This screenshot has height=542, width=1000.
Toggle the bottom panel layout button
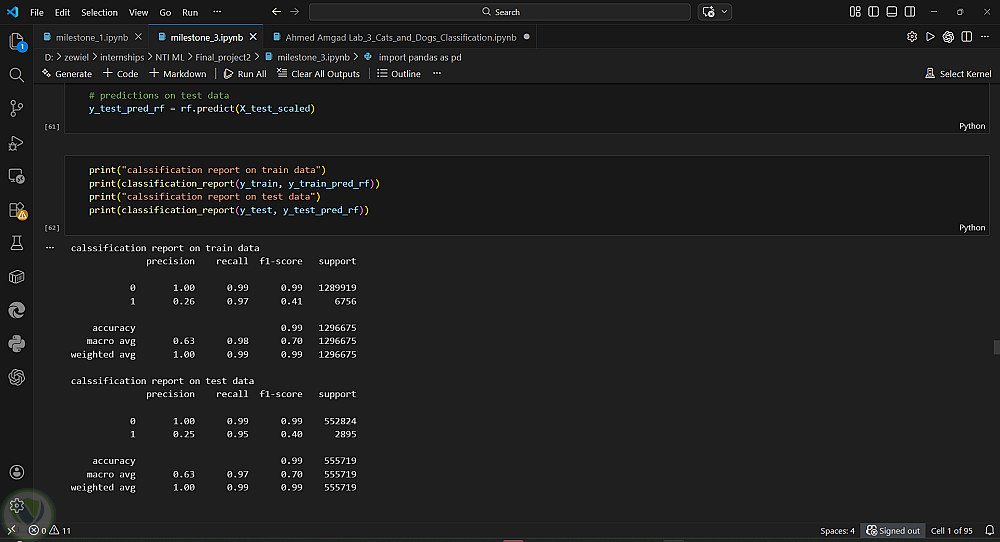tap(889, 12)
